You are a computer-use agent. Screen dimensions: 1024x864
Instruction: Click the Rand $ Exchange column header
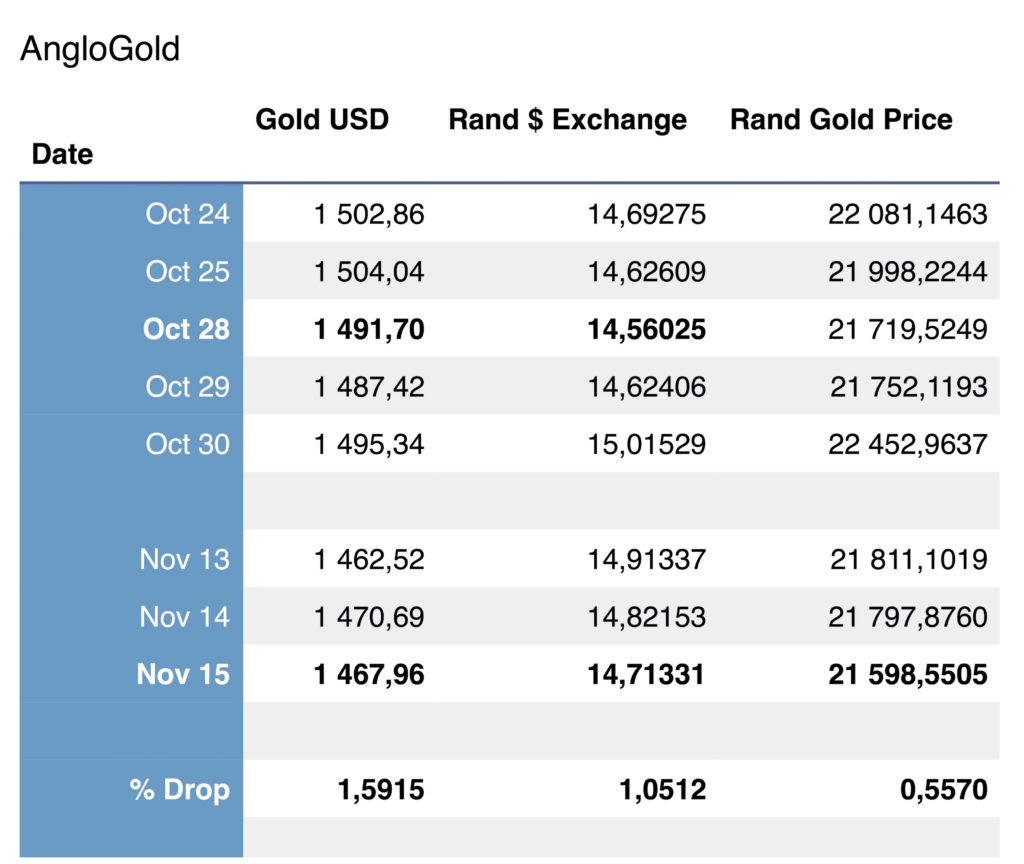pos(568,120)
